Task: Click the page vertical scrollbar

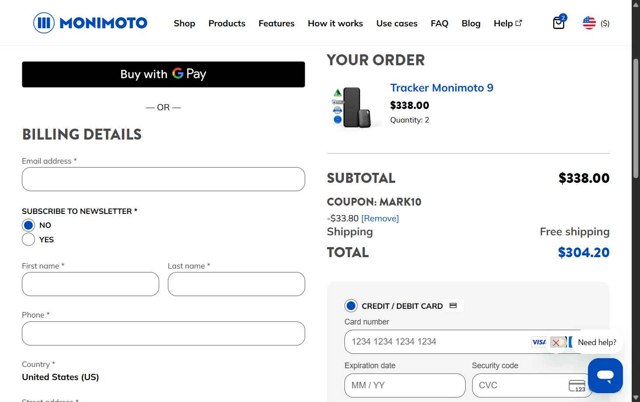Action: [636, 118]
